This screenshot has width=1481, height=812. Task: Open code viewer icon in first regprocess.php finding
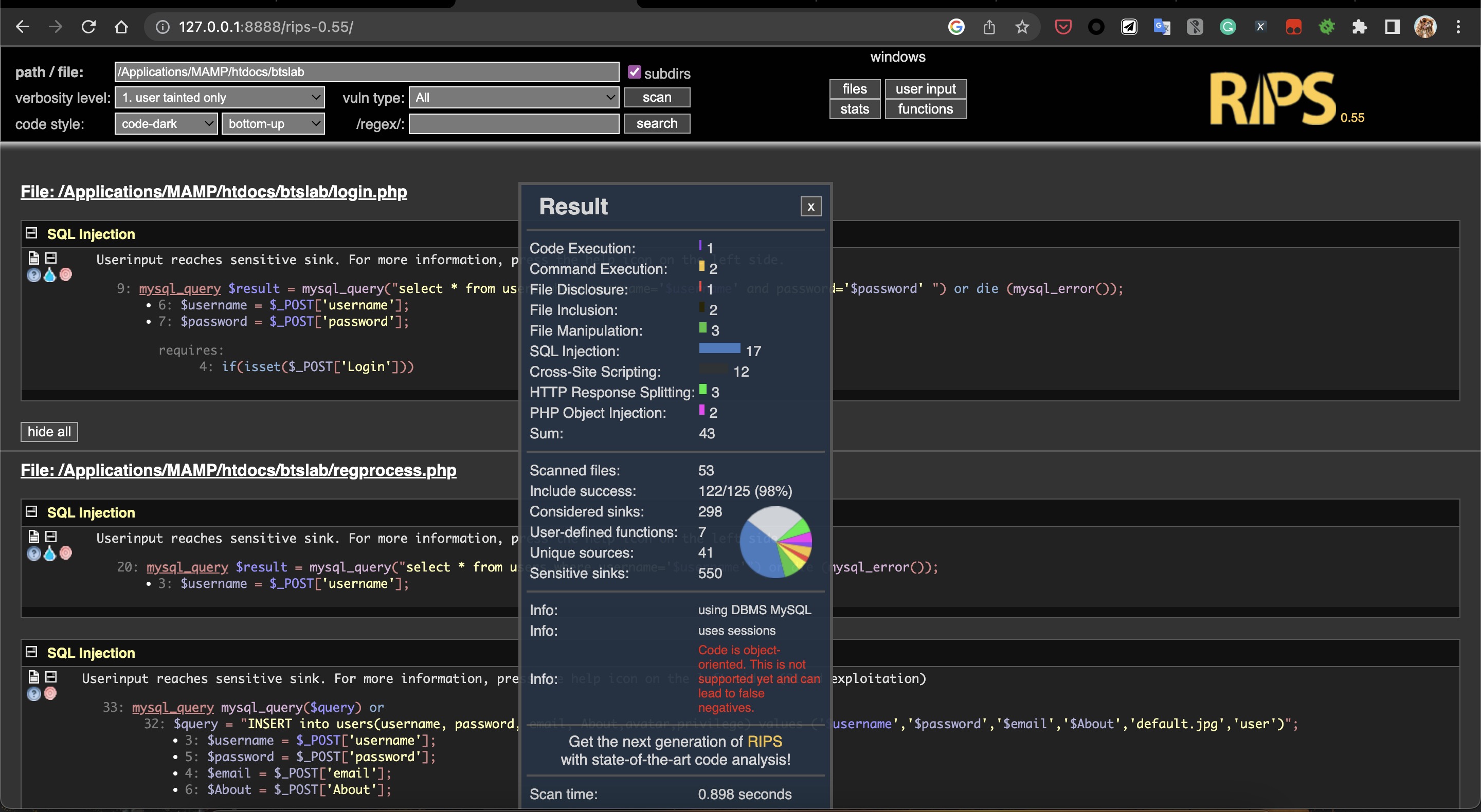click(x=33, y=537)
